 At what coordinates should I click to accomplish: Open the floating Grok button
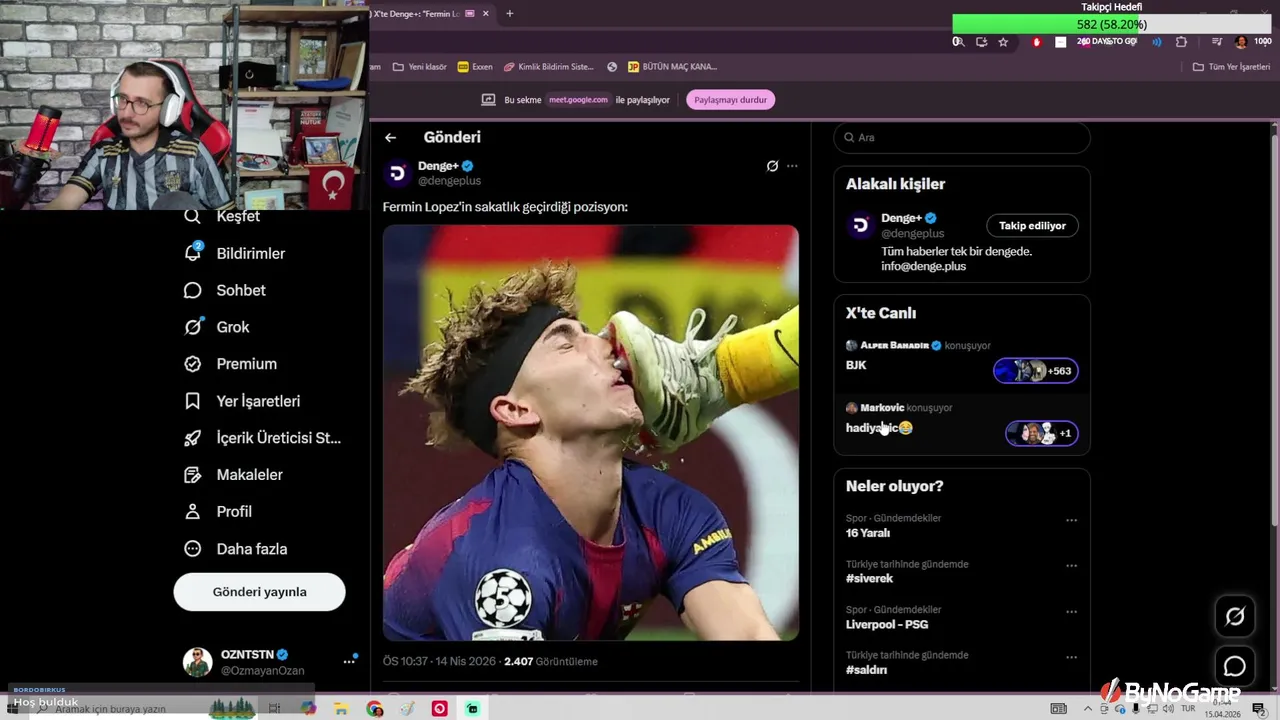point(1235,617)
